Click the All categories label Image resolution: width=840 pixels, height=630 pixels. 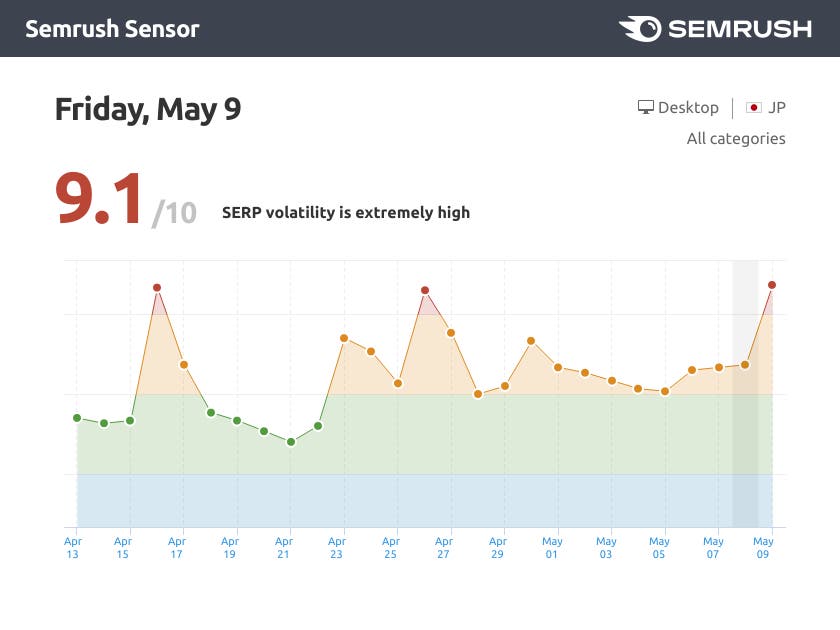[x=736, y=139]
